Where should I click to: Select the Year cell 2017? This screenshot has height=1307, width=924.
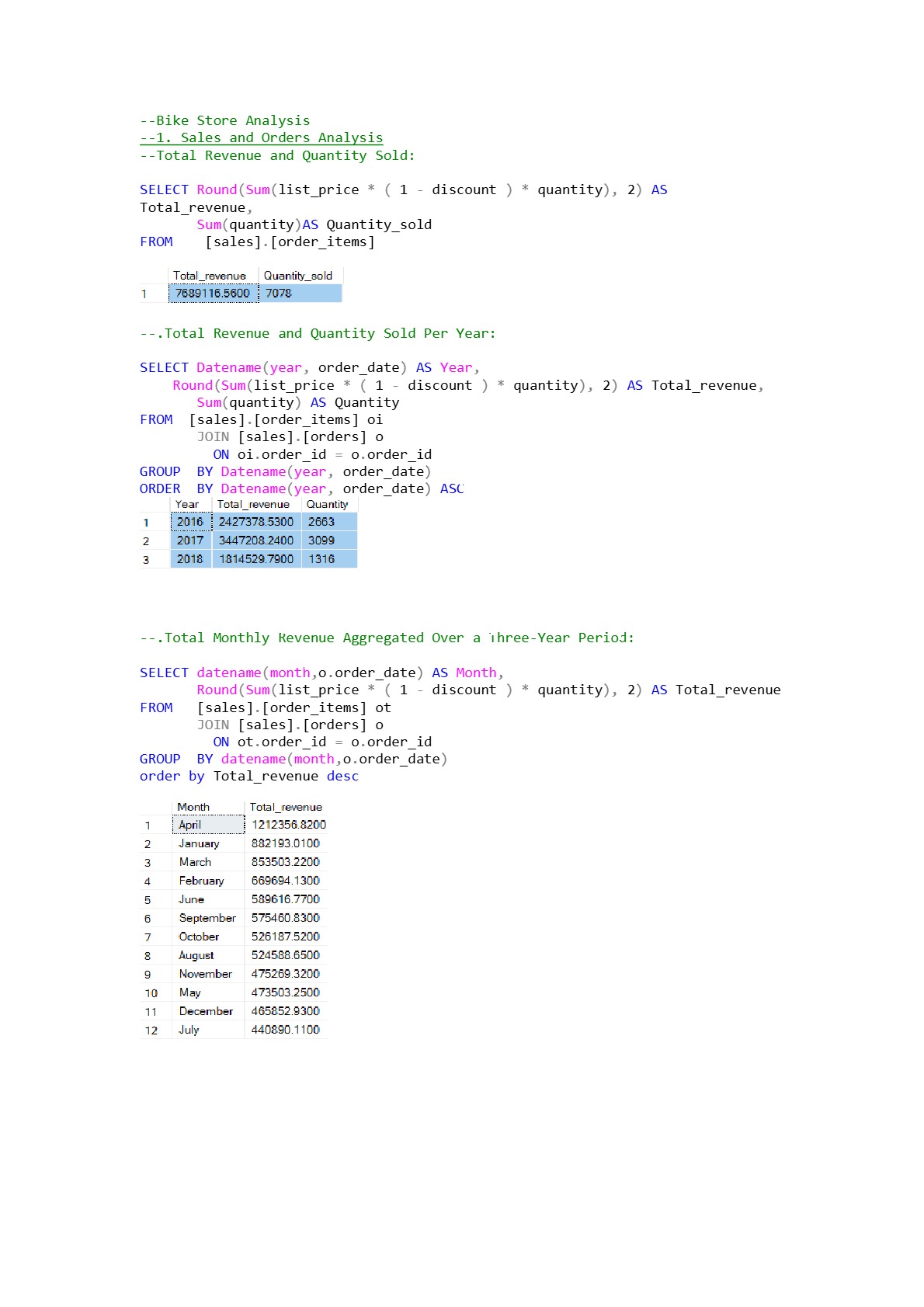pyautogui.click(x=190, y=541)
